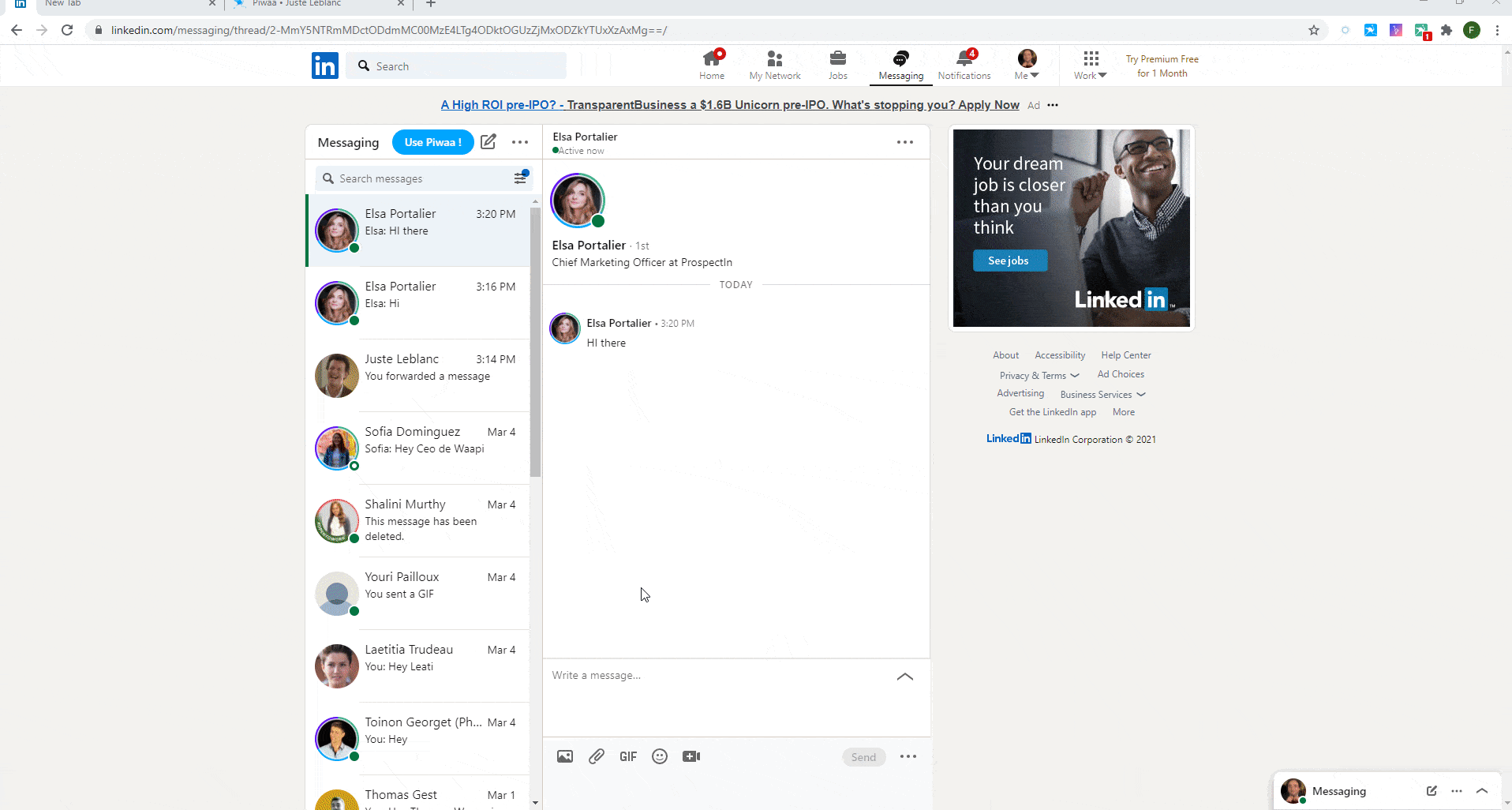The image size is (1512, 810).
Task: Open Shalini Murthy conversation
Action: tap(418, 520)
